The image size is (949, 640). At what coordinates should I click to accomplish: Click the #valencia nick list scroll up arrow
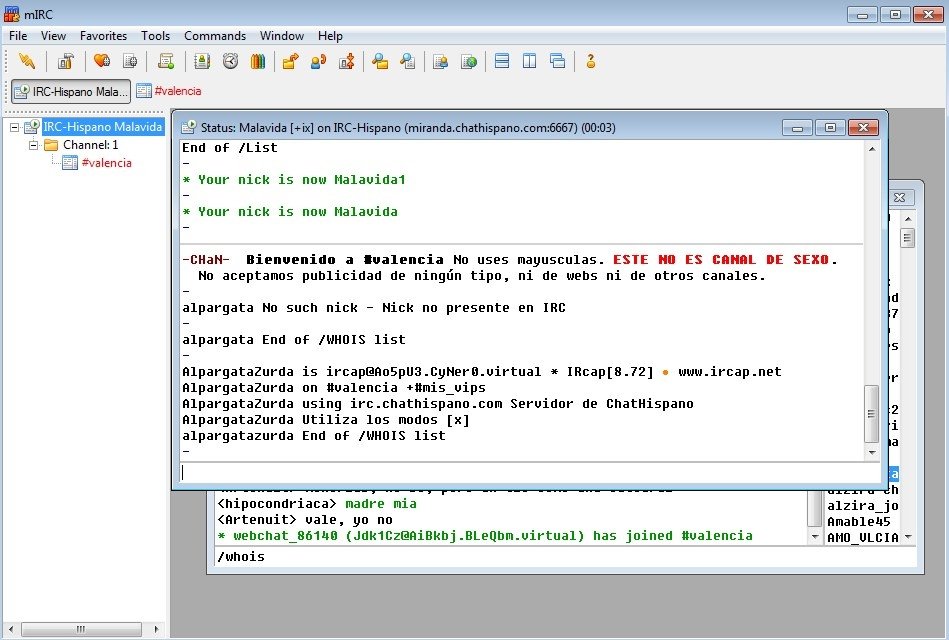click(907, 219)
